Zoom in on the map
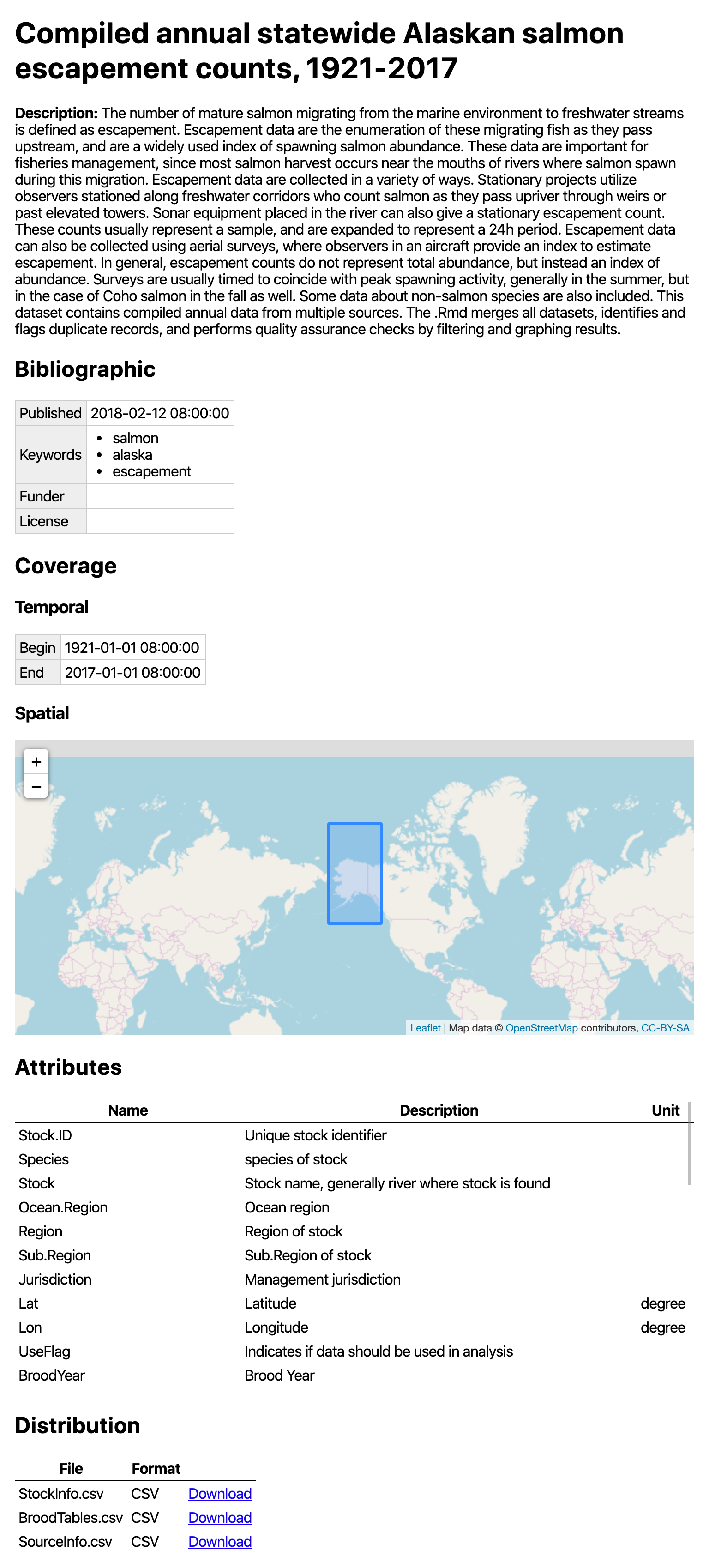 (36, 761)
